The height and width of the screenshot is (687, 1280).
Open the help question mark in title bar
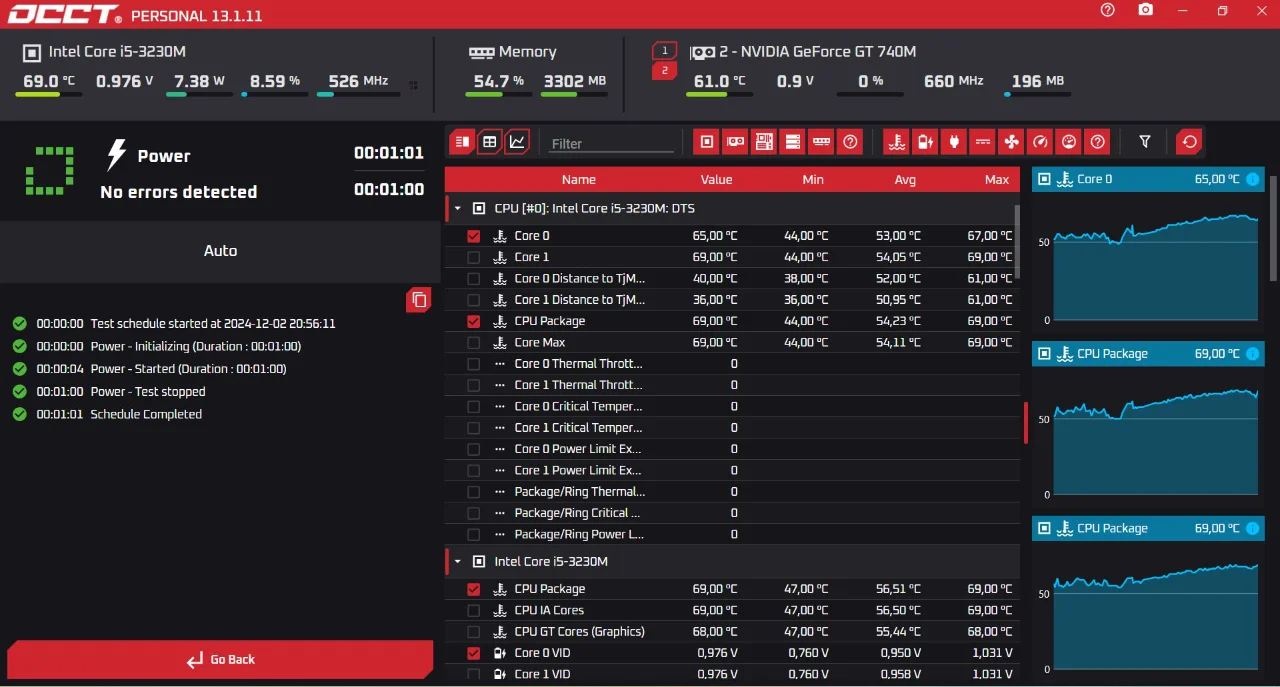click(x=1107, y=10)
